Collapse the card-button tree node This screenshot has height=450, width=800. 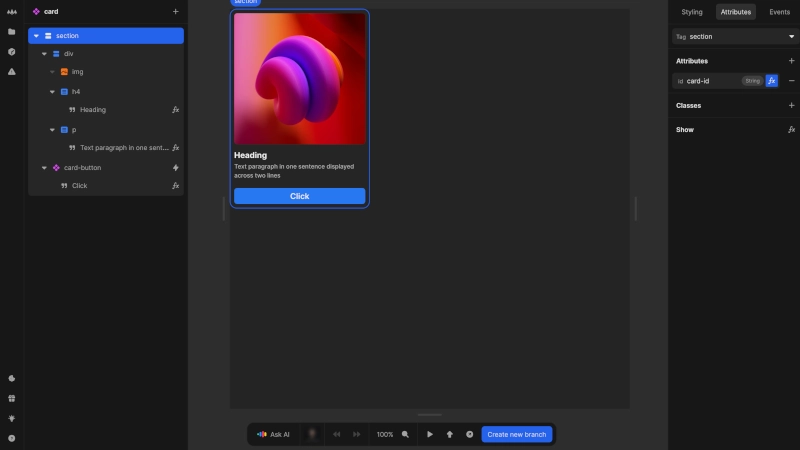44,167
